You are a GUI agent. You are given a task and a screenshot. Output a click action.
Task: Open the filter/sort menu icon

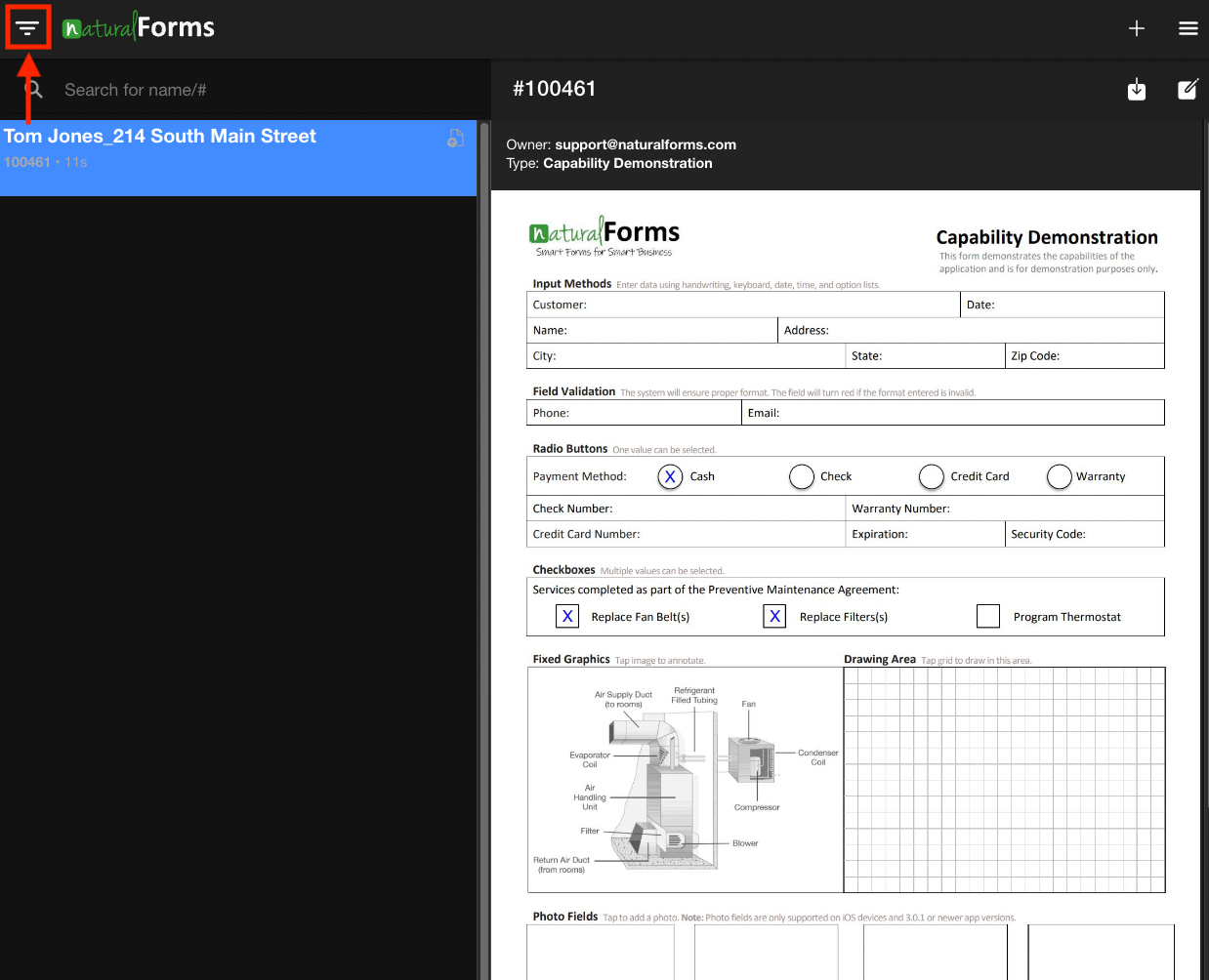(27, 28)
